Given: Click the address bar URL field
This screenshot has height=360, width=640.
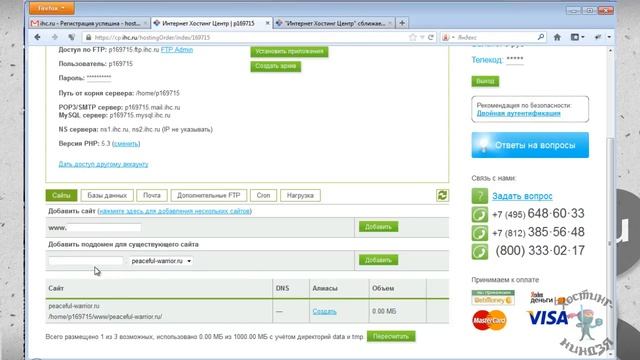Looking at the screenshot, I should tap(245, 37).
